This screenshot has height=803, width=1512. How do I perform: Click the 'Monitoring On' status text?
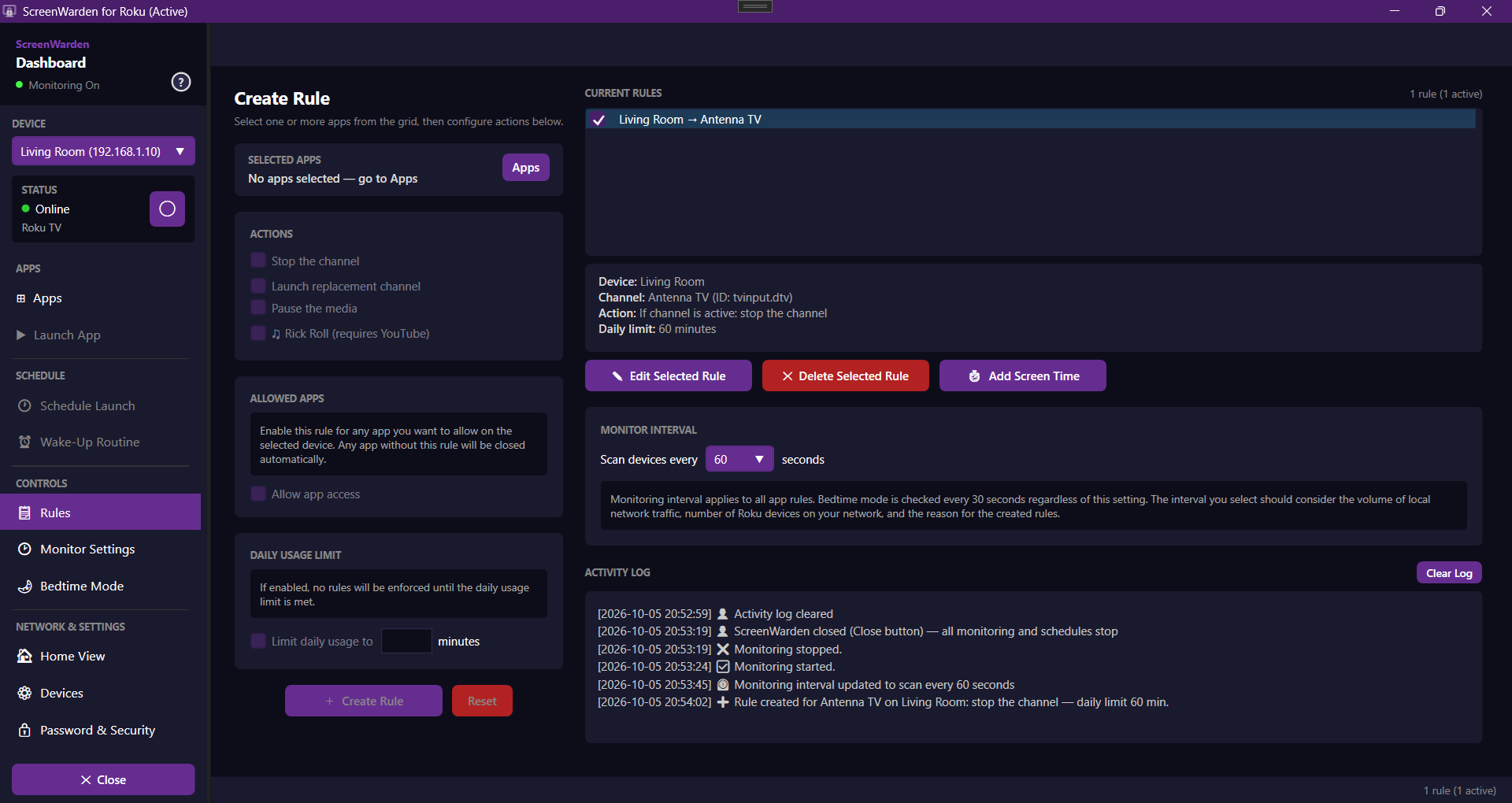[x=64, y=85]
